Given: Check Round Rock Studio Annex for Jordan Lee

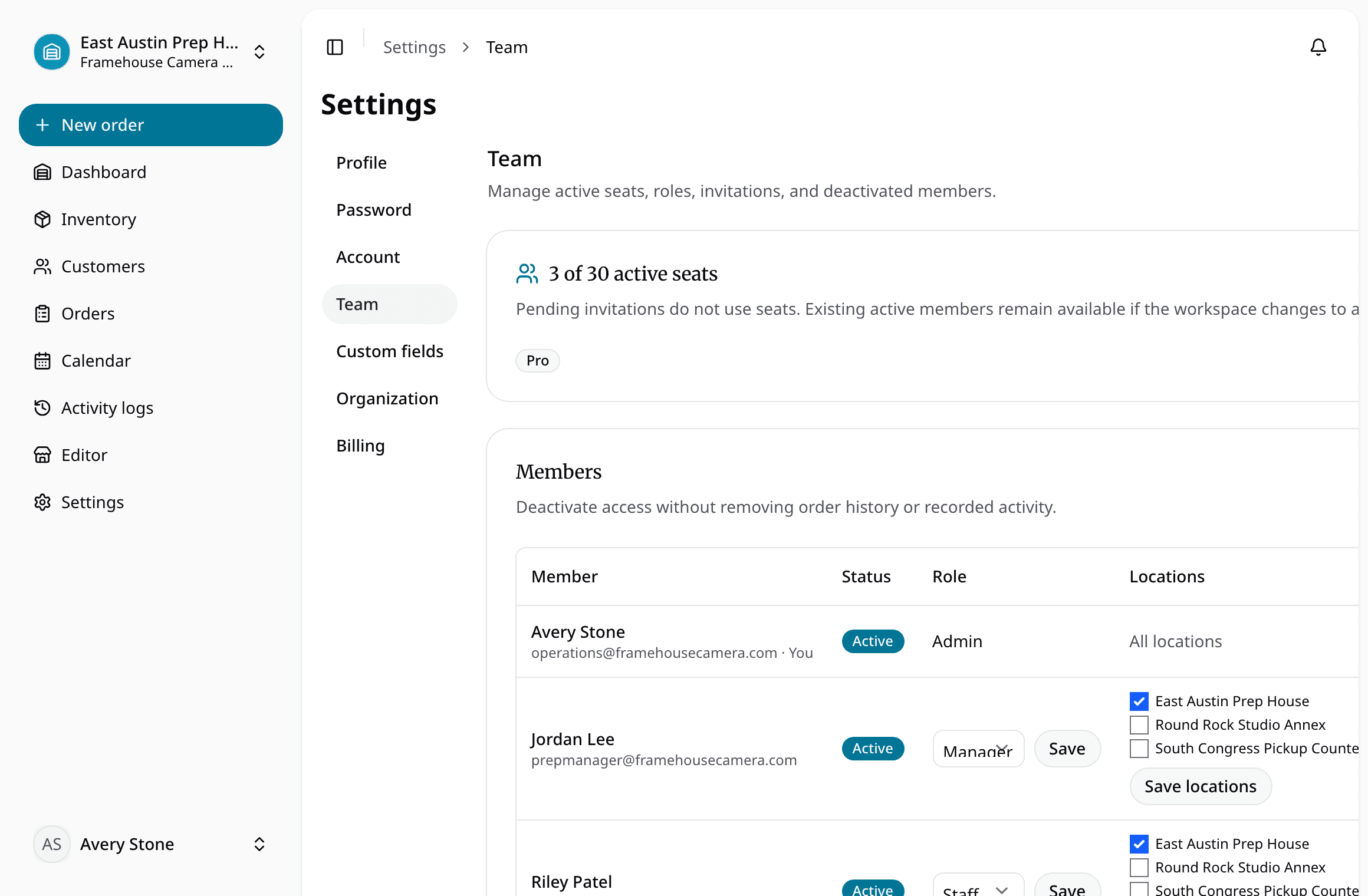Looking at the screenshot, I should tap(1139, 725).
